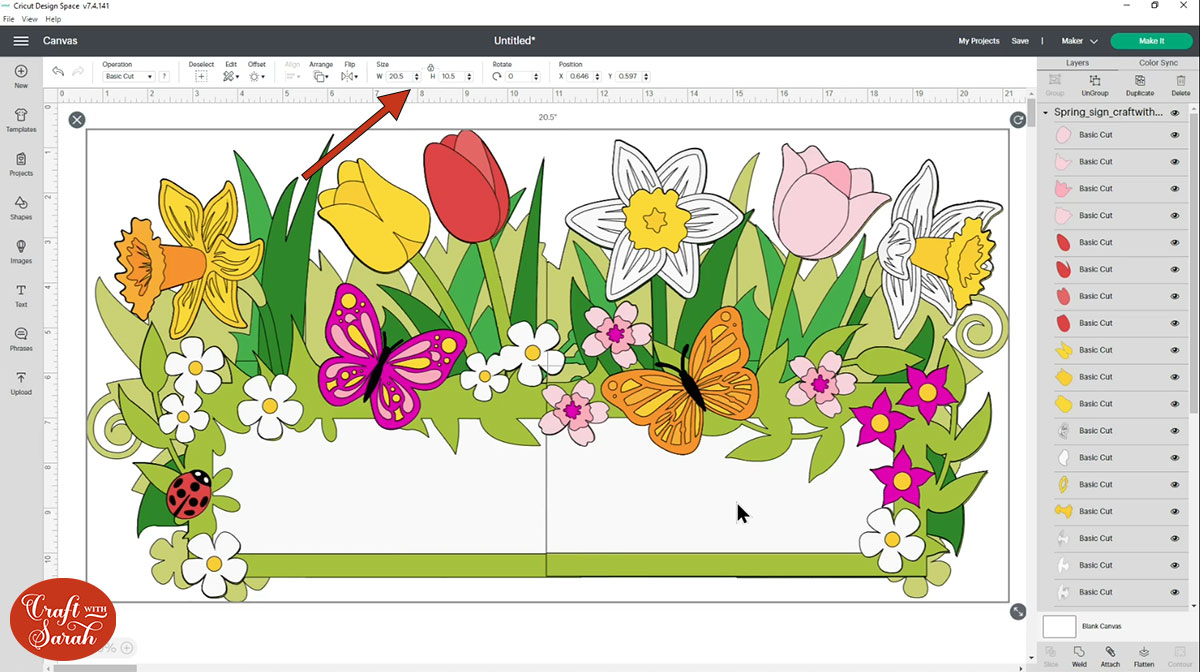Screen dimensions: 1200x672
Task: Toggle visibility of Spring_sign group
Action: coord(1175,113)
